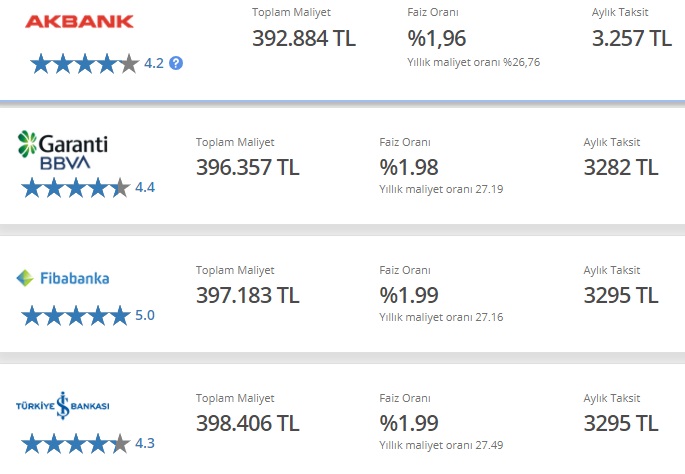This screenshot has width=685, height=474.
Task: Click İş Bankası total cost 398.406 TL
Action: (248, 423)
